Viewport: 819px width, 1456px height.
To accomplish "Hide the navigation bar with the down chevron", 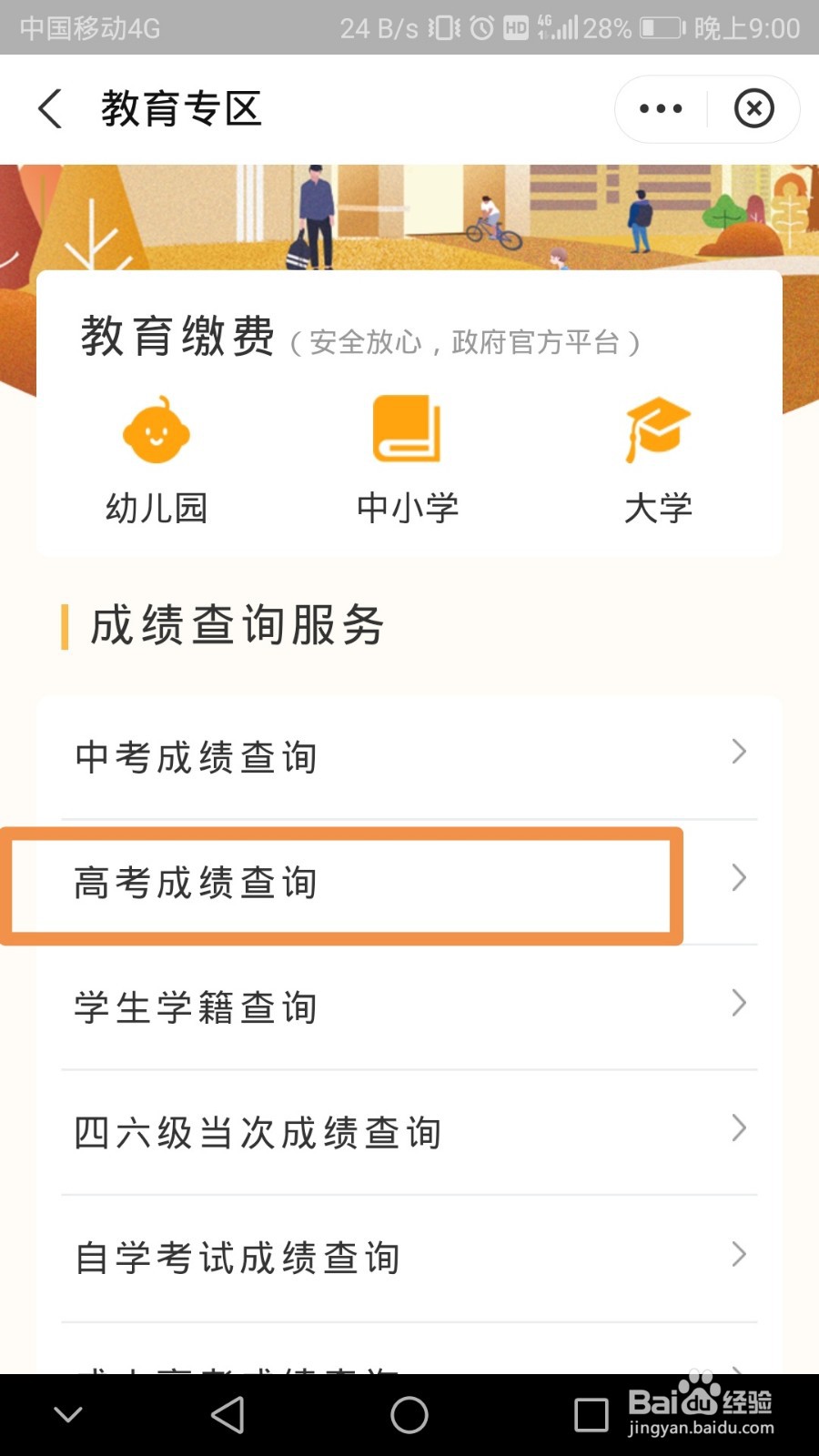I will (x=68, y=1415).
